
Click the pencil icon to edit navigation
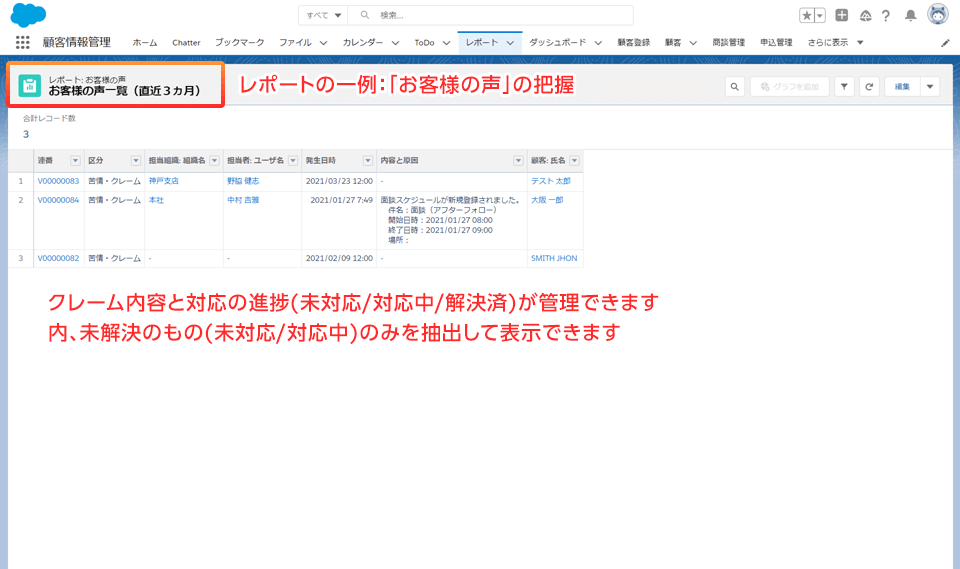pos(946,43)
